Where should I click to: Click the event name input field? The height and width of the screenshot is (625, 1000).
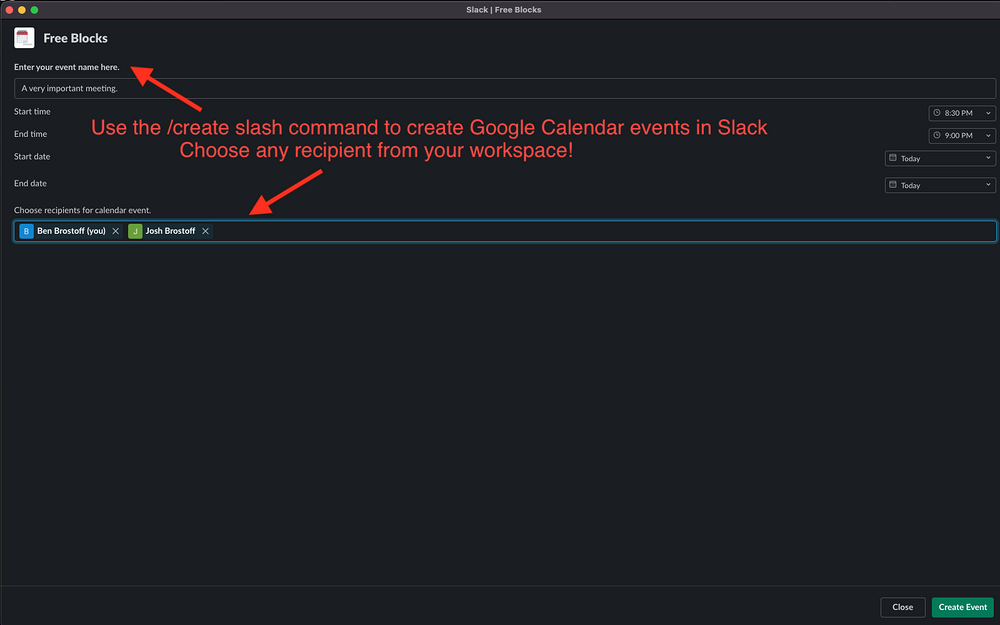(x=504, y=89)
